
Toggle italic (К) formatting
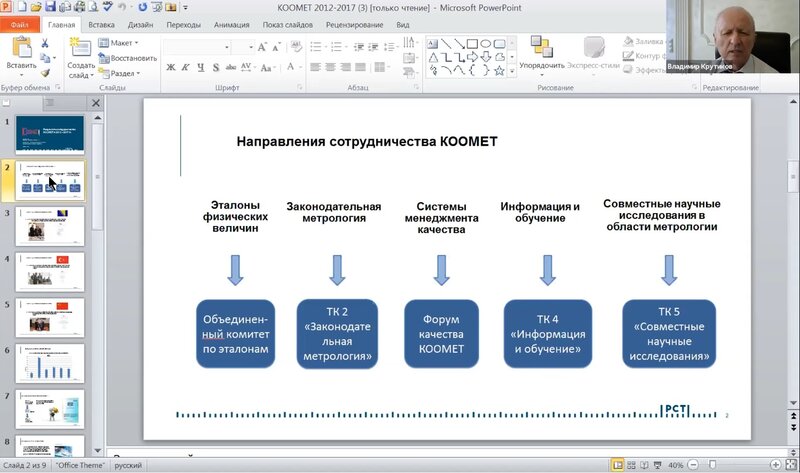(x=186, y=68)
